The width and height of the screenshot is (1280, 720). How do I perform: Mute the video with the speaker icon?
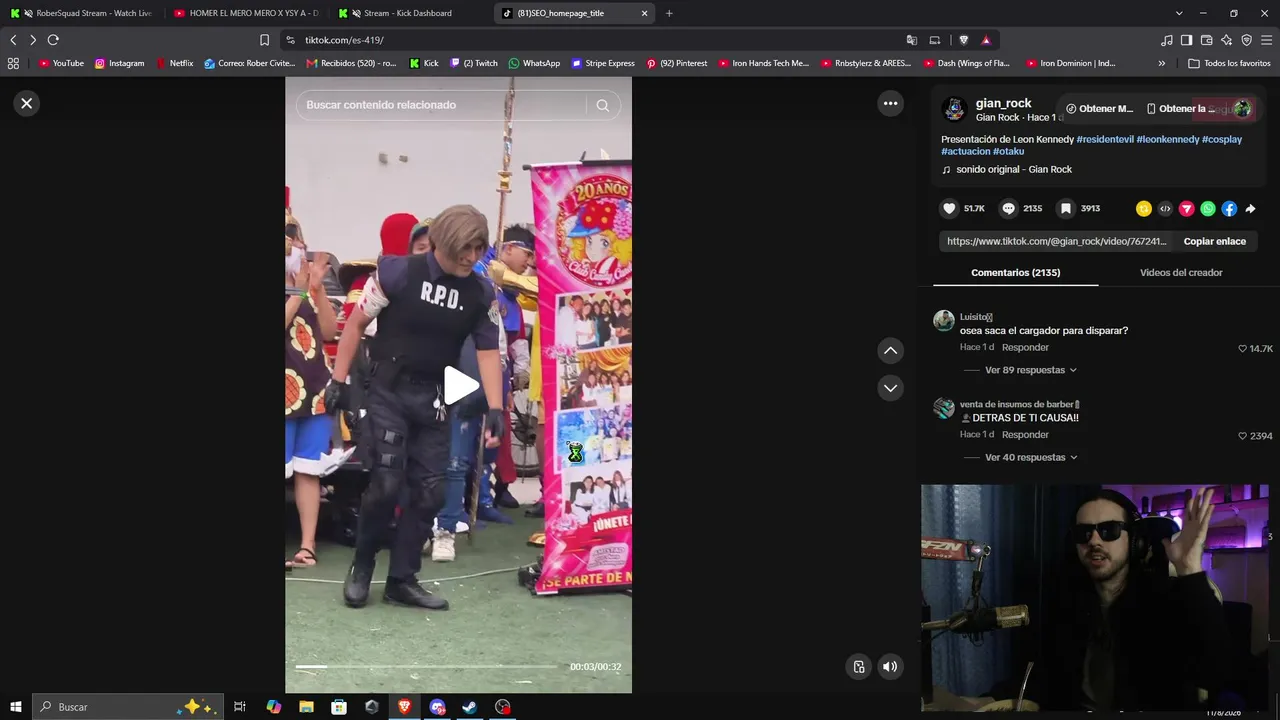coord(890,667)
